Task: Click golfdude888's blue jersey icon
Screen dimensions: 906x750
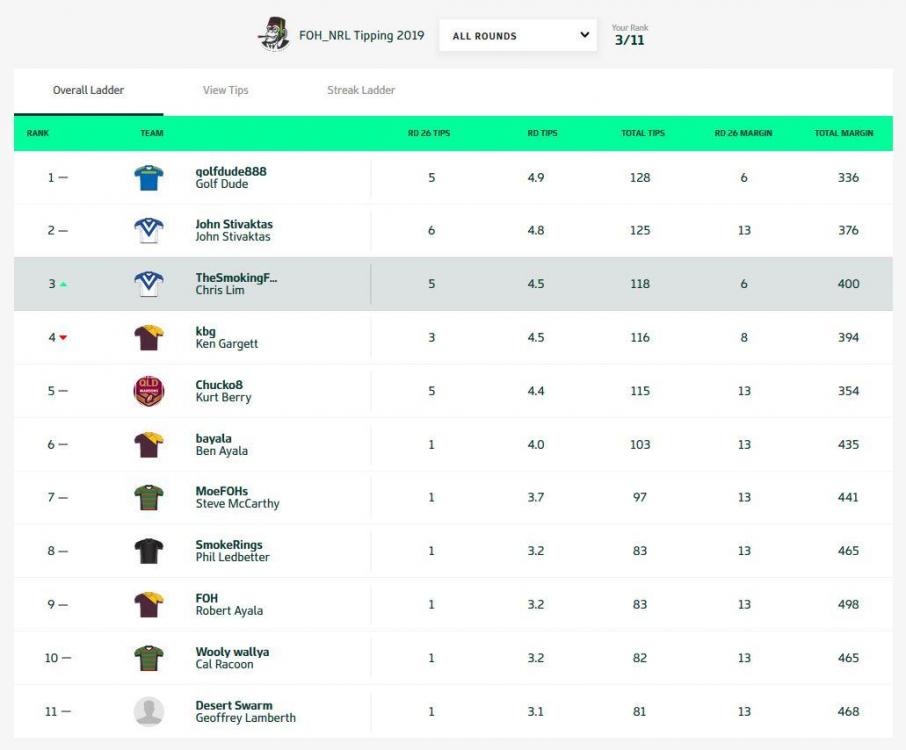Action: click(x=148, y=177)
